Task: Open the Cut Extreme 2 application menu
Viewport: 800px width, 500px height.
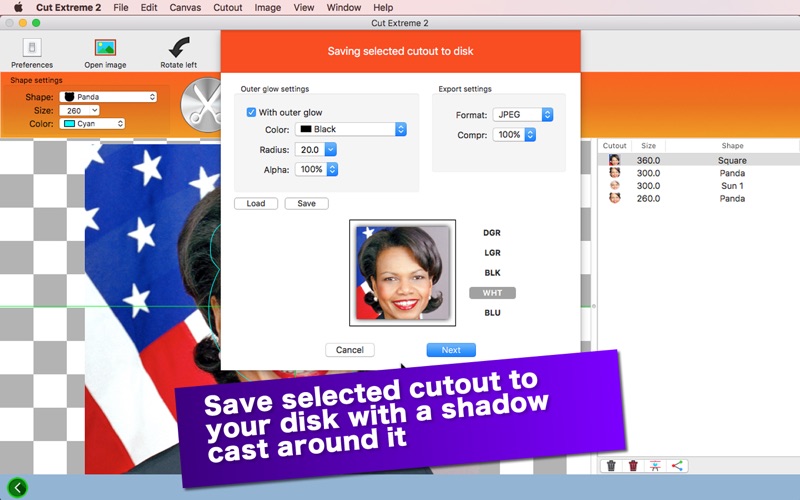Action: tap(68, 7)
